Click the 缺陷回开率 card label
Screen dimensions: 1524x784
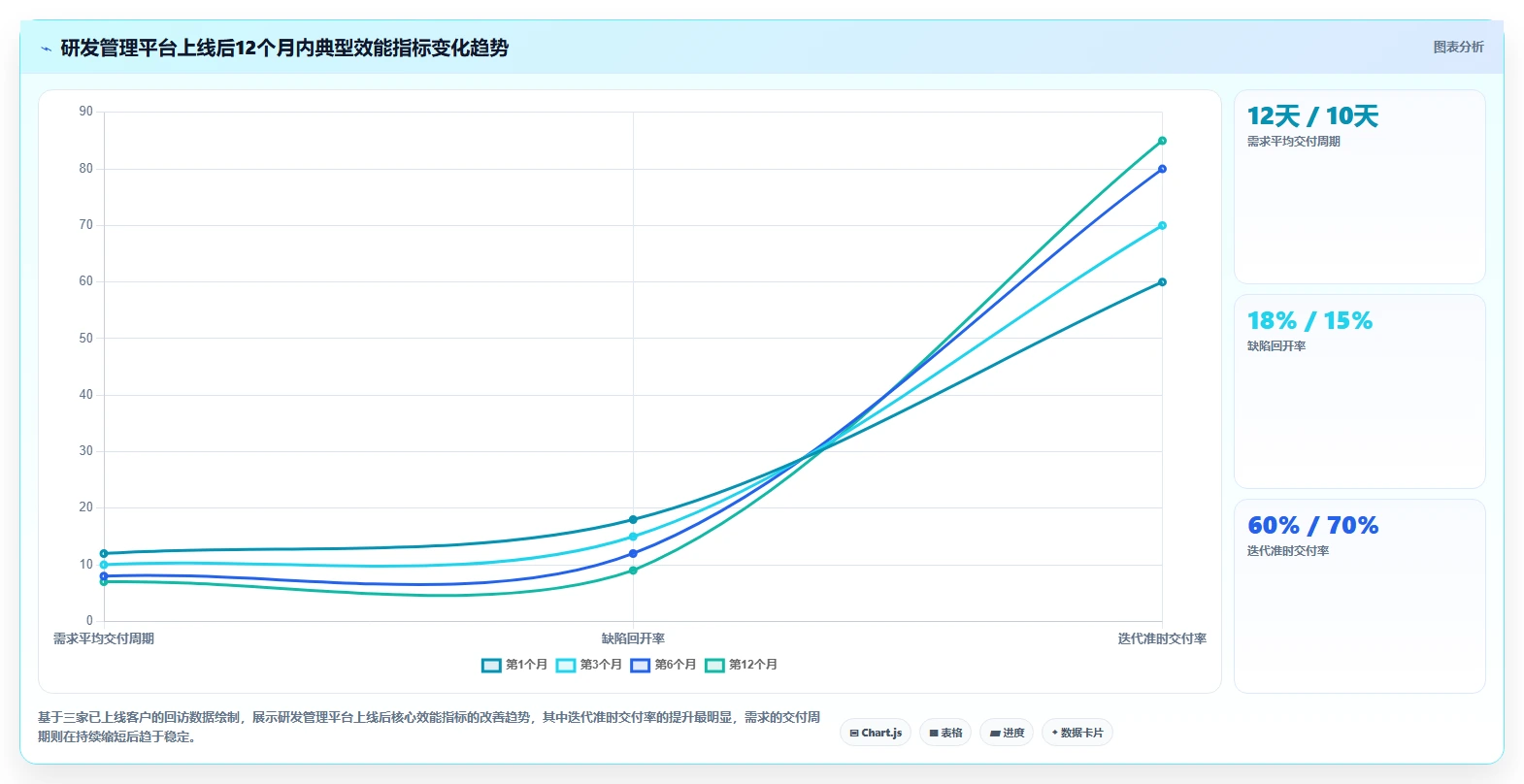pyautogui.click(x=1276, y=346)
